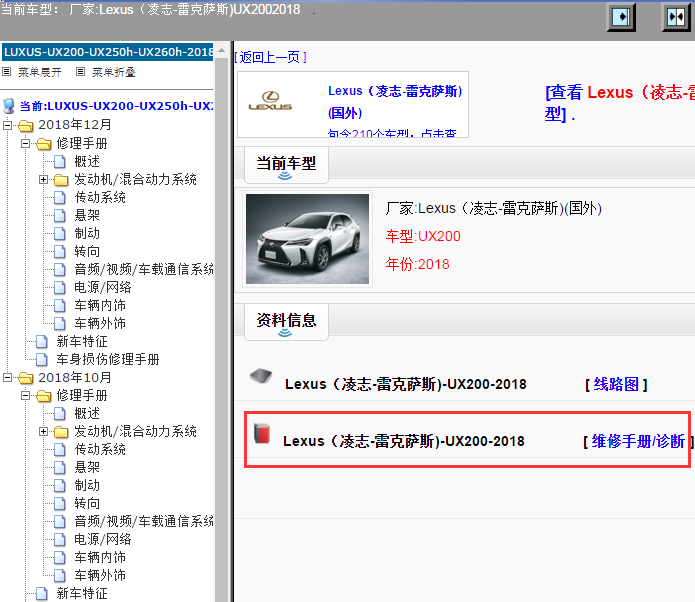Click the computer icon beside 当前:LUXUS
Image resolution: width=695 pixels, height=602 pixels.
click(9, 106)
